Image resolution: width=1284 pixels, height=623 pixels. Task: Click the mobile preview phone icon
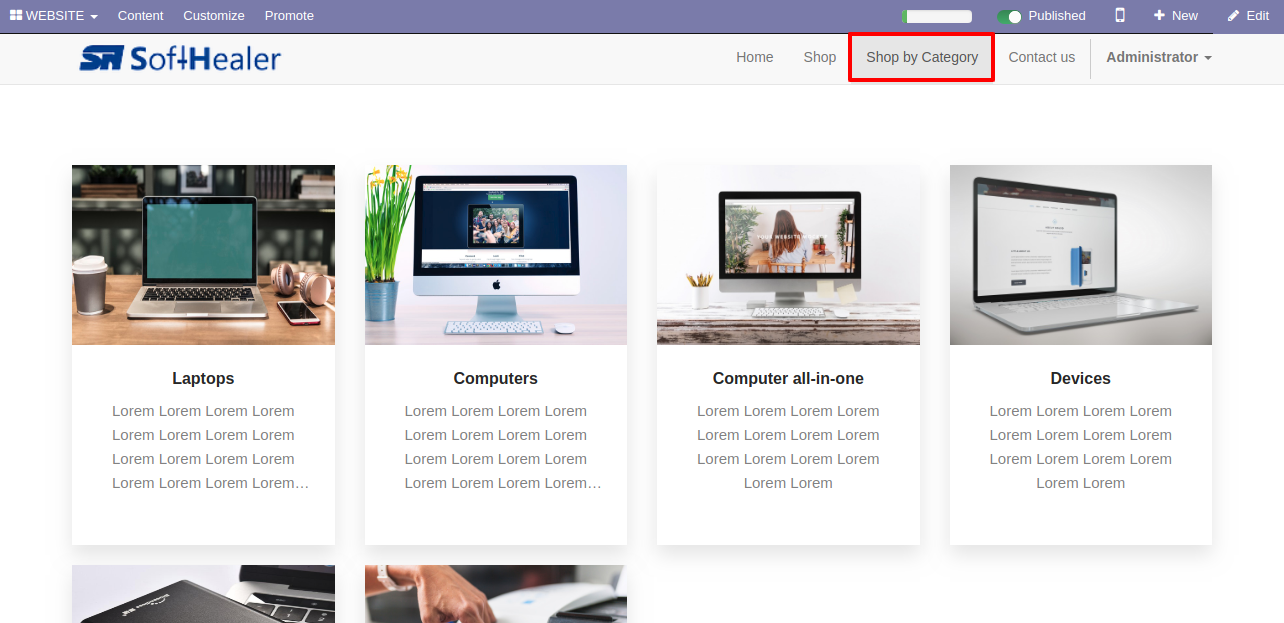[x=1120, y=16]
